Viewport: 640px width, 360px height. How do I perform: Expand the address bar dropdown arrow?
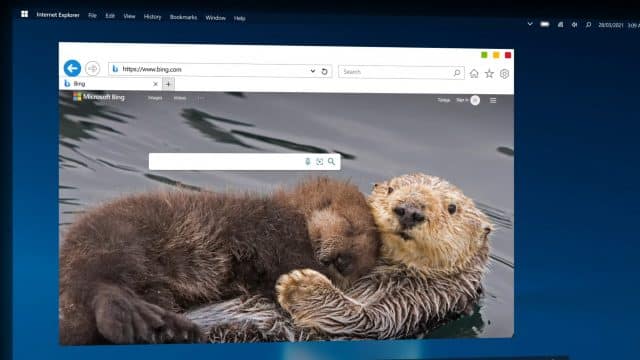(x=313, y=71)
